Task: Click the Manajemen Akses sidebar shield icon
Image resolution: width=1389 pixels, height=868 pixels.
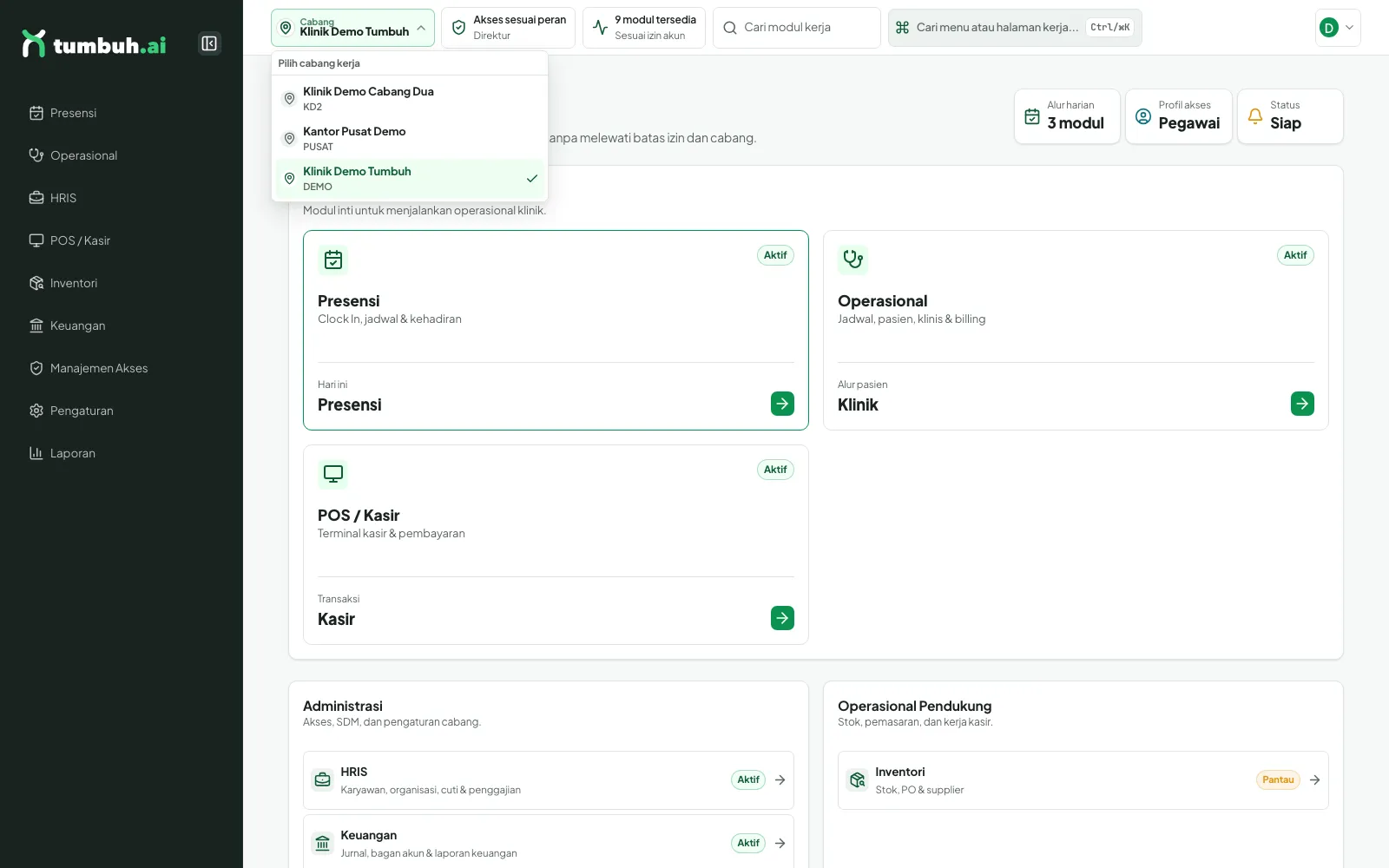Action: point(36,368)
